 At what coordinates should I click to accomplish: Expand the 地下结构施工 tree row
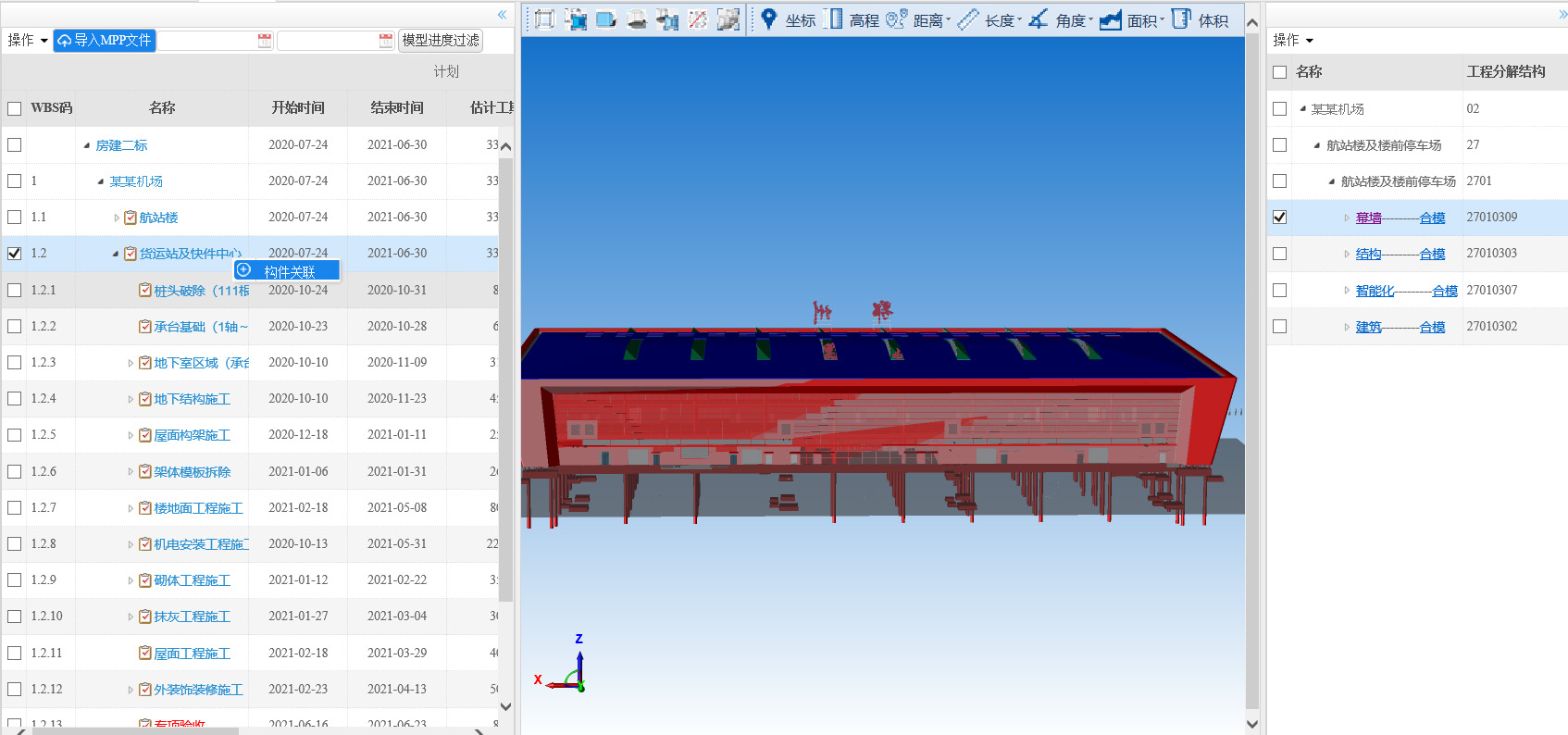tap(131, 399)
